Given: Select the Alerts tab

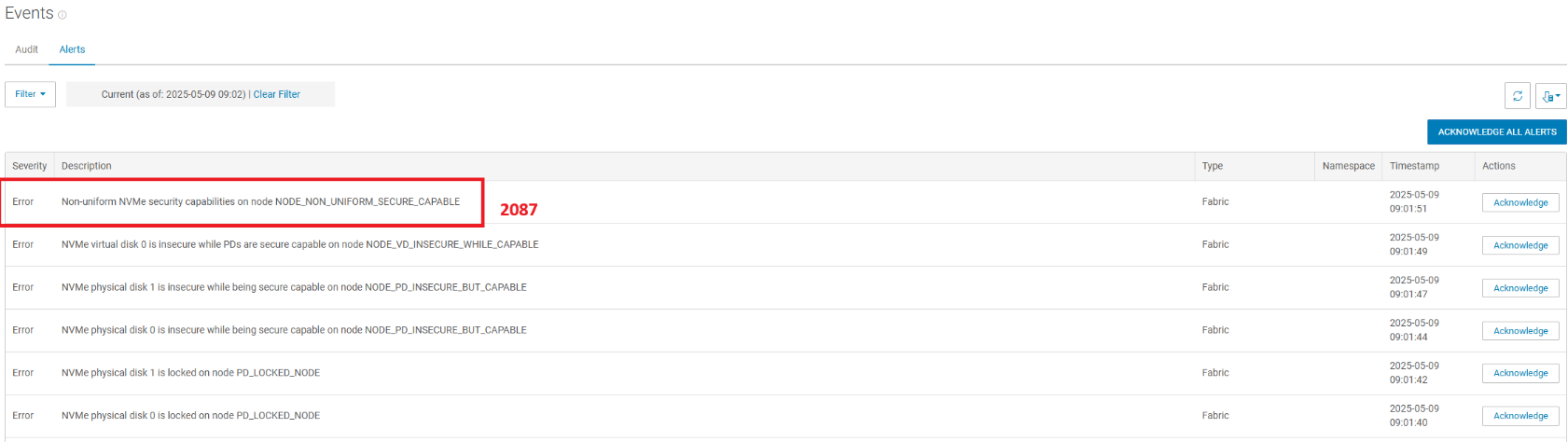Looking at the screenshot, I should (72, 49).
